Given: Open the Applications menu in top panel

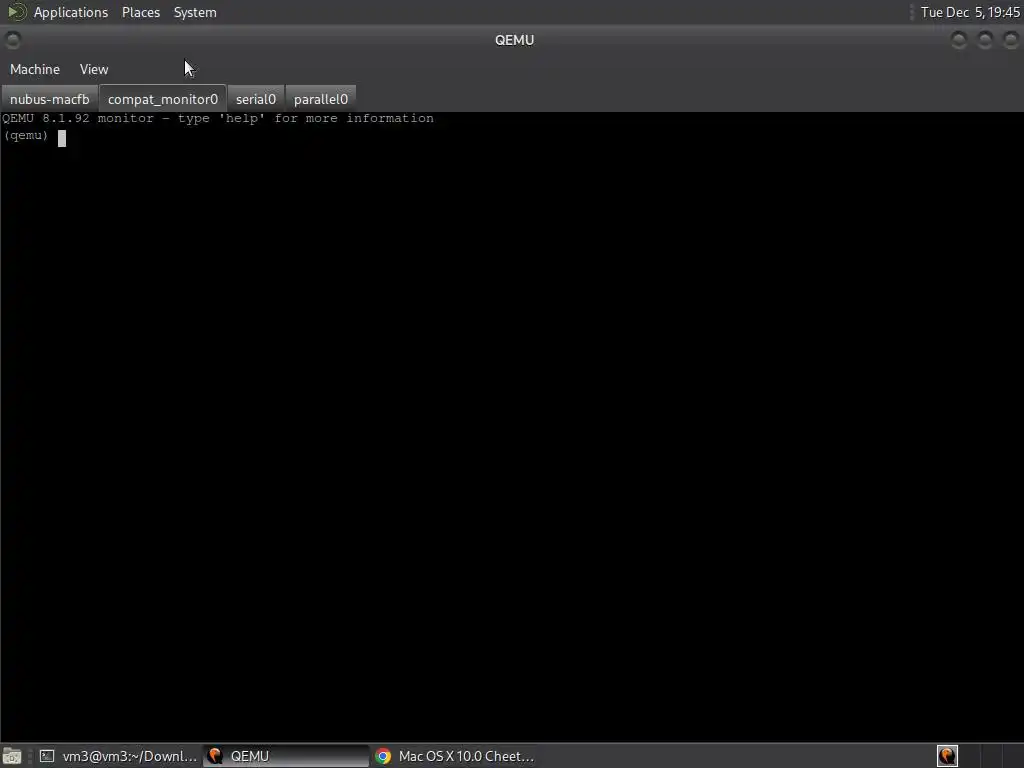Looking at the screenshot, I should click(x=71, y=12).
